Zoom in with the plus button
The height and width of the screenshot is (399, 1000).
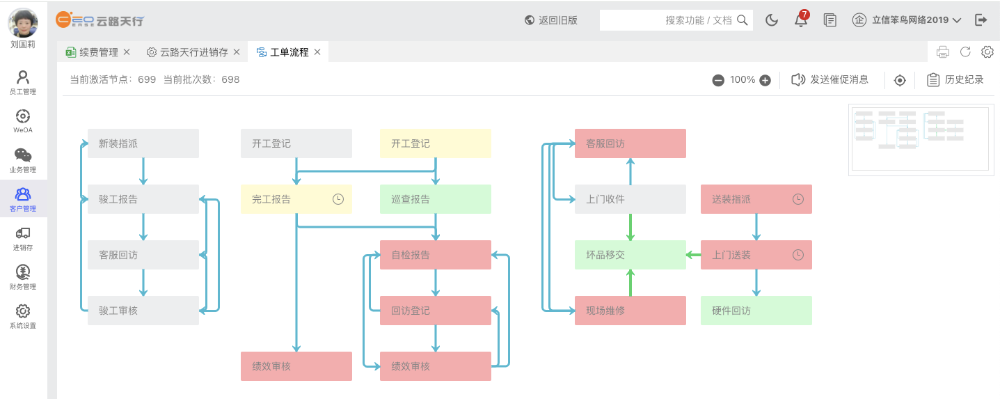pos(765,80)
